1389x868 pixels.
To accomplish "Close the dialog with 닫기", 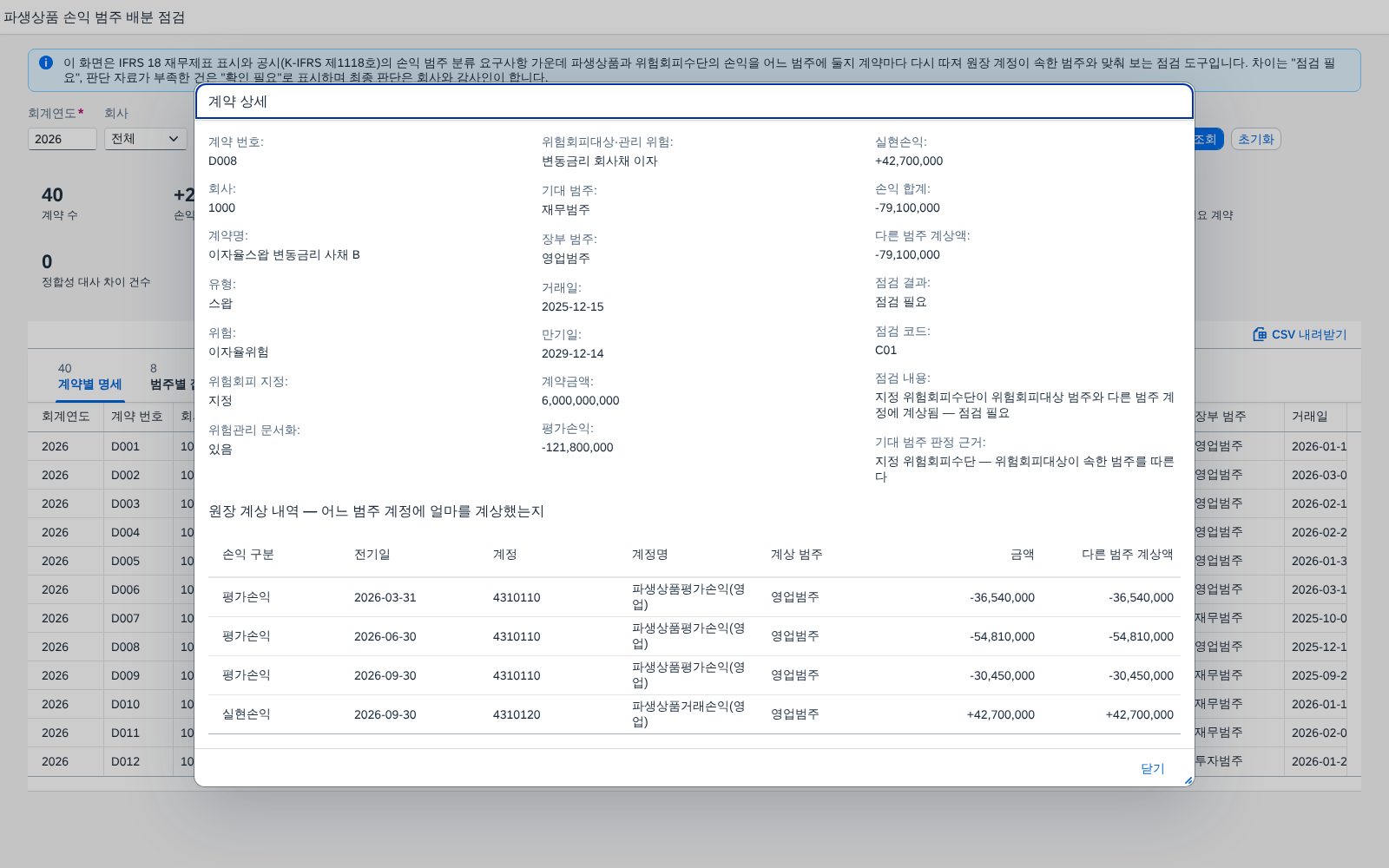I will tap(1152, 768).
